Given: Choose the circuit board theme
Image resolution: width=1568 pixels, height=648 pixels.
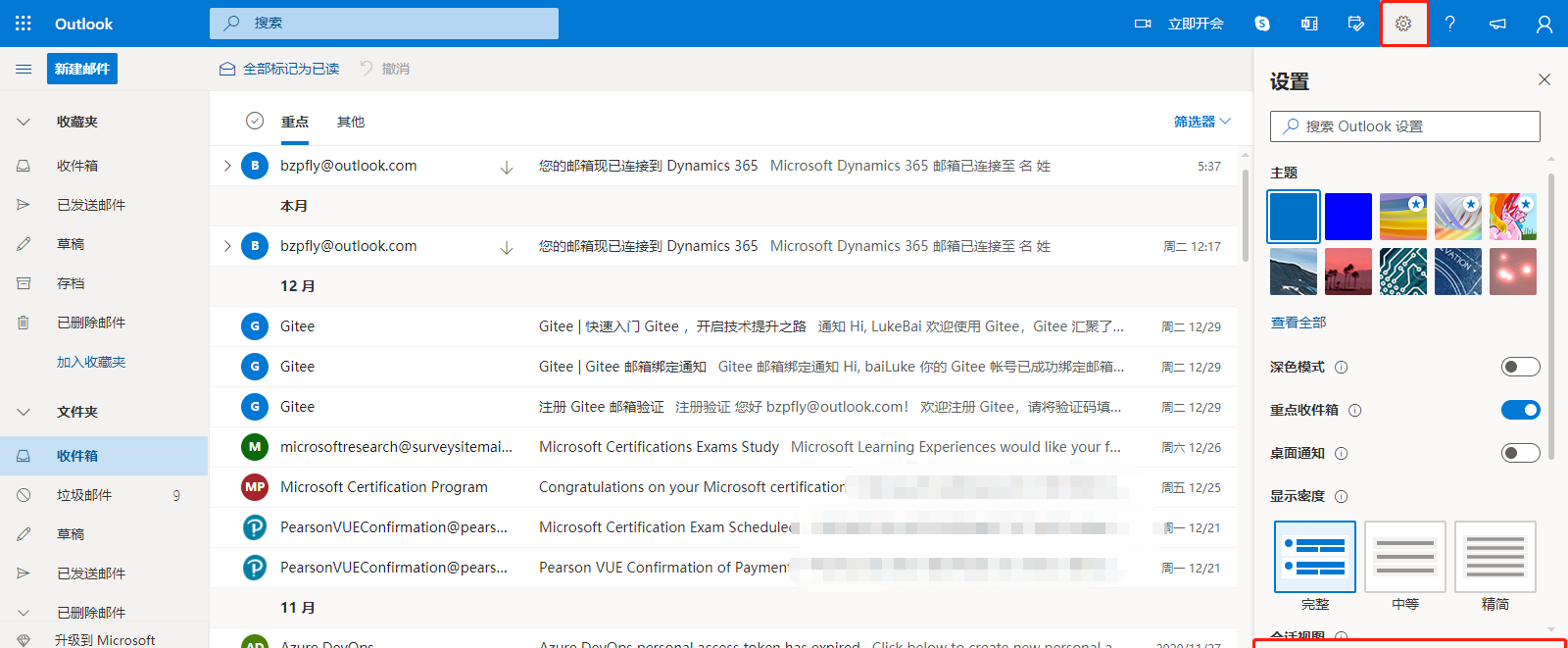Looking at the screenshot, I should [1403, 272].
